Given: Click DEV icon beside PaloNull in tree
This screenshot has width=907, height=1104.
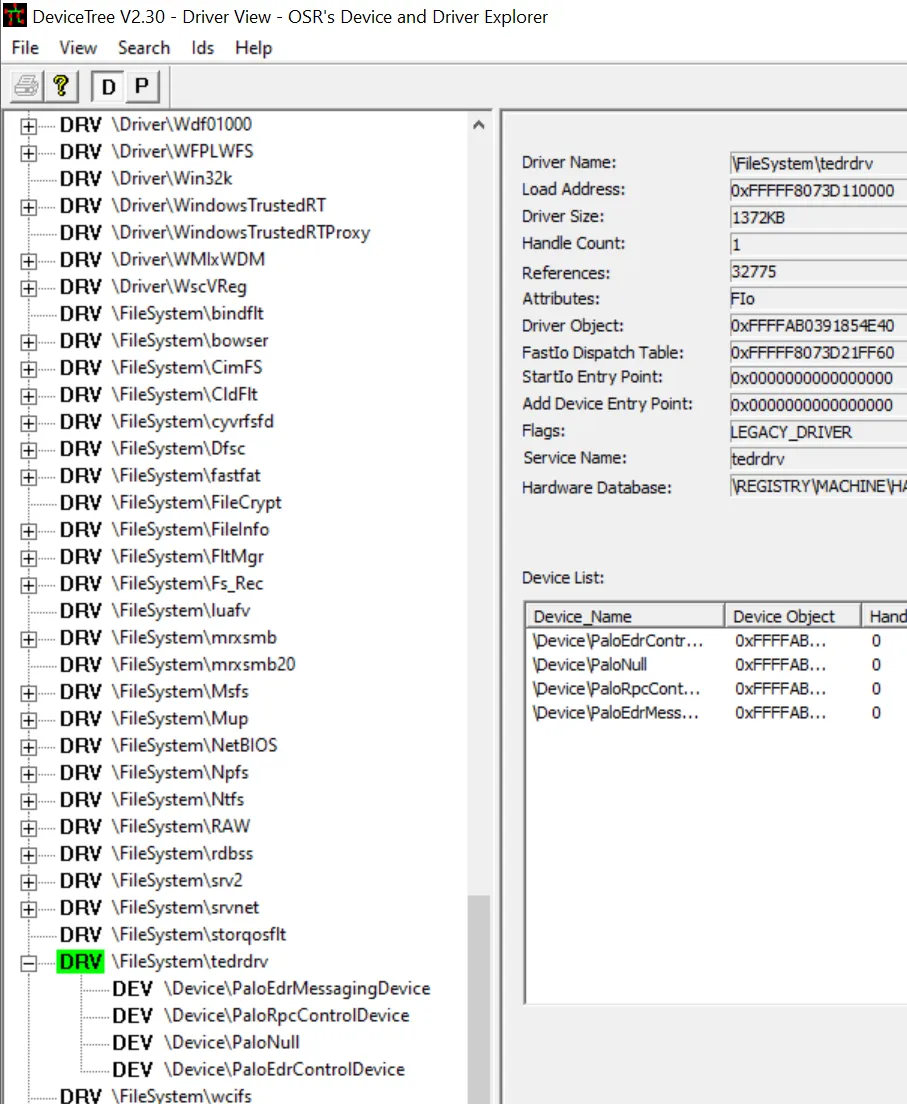Looking at the screenshot, I should (132, 1043).
